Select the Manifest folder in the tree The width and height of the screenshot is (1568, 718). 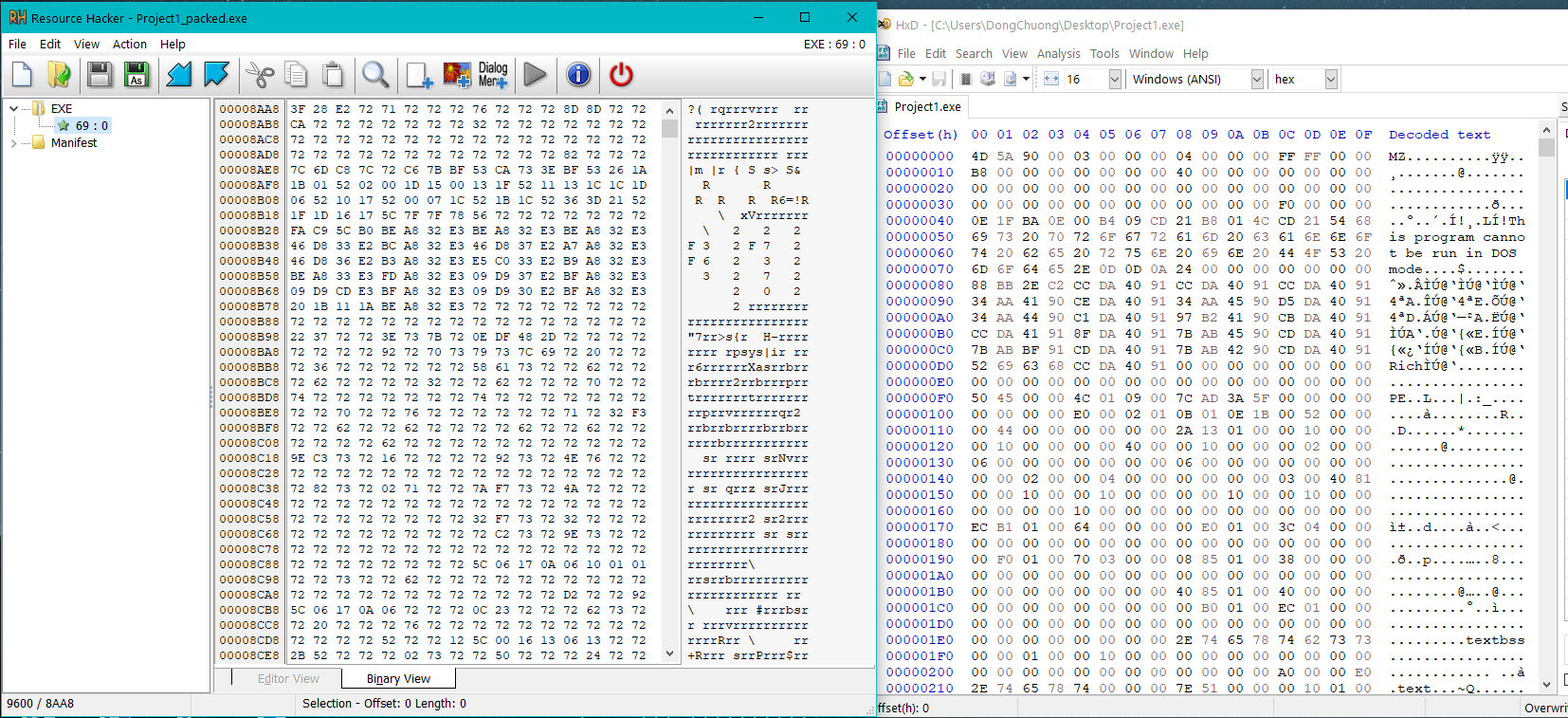(x=74, y=143)
